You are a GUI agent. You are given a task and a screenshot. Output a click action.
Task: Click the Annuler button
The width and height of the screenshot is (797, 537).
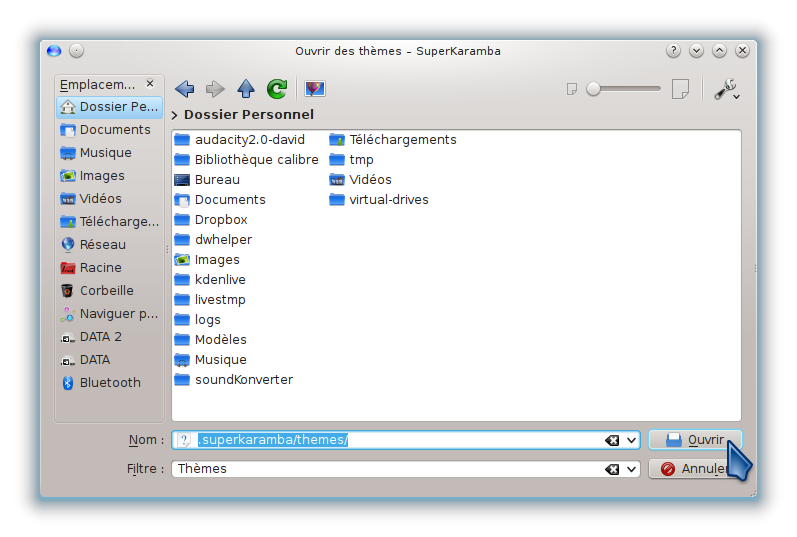click(694, 469)
